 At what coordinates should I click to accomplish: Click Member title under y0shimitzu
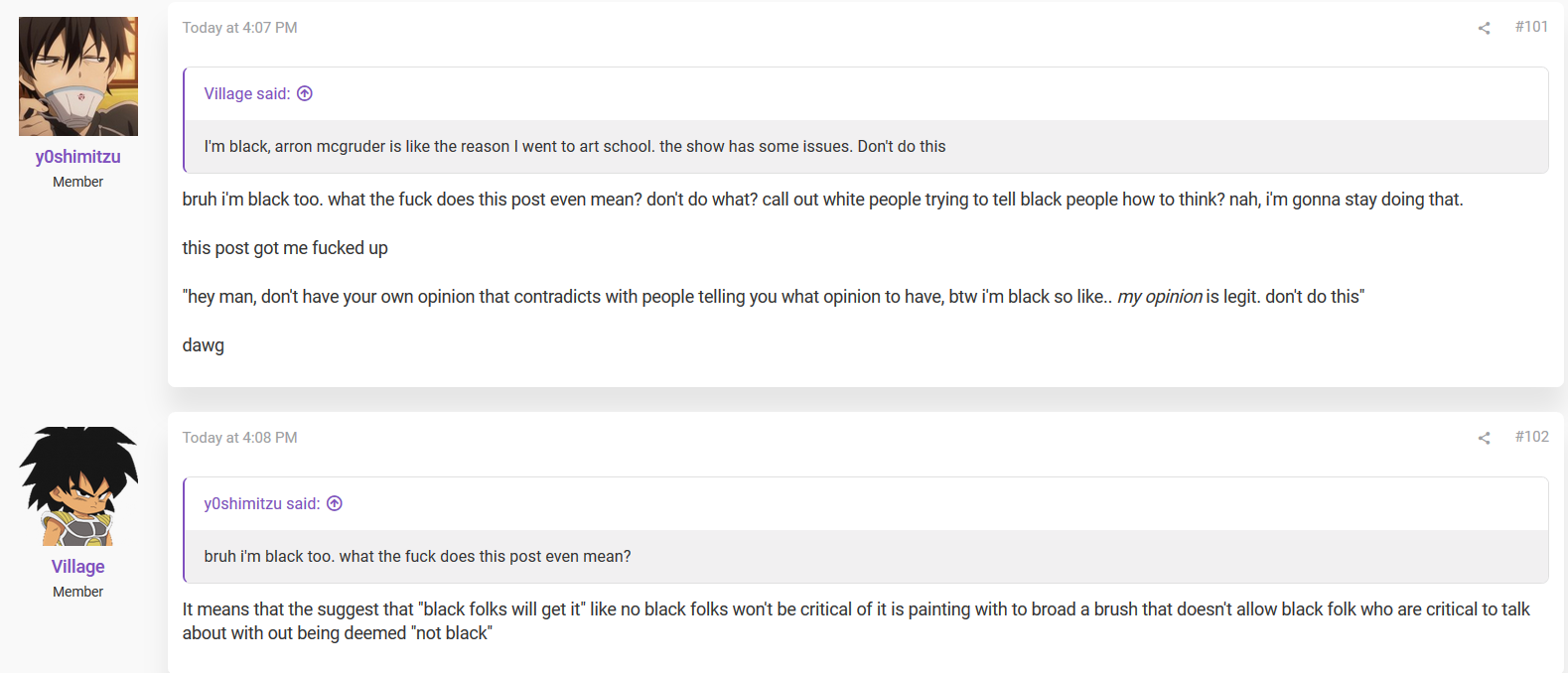pos(78,182)
